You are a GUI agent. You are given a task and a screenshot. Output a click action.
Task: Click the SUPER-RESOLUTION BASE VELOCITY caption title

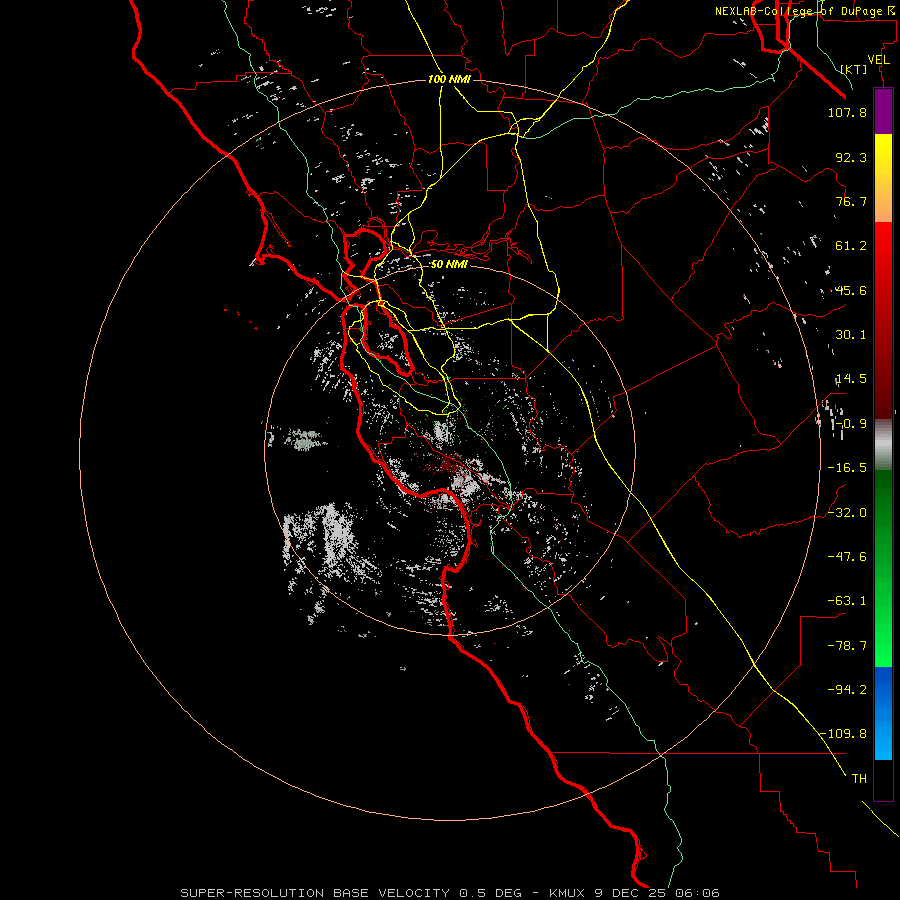315,893
